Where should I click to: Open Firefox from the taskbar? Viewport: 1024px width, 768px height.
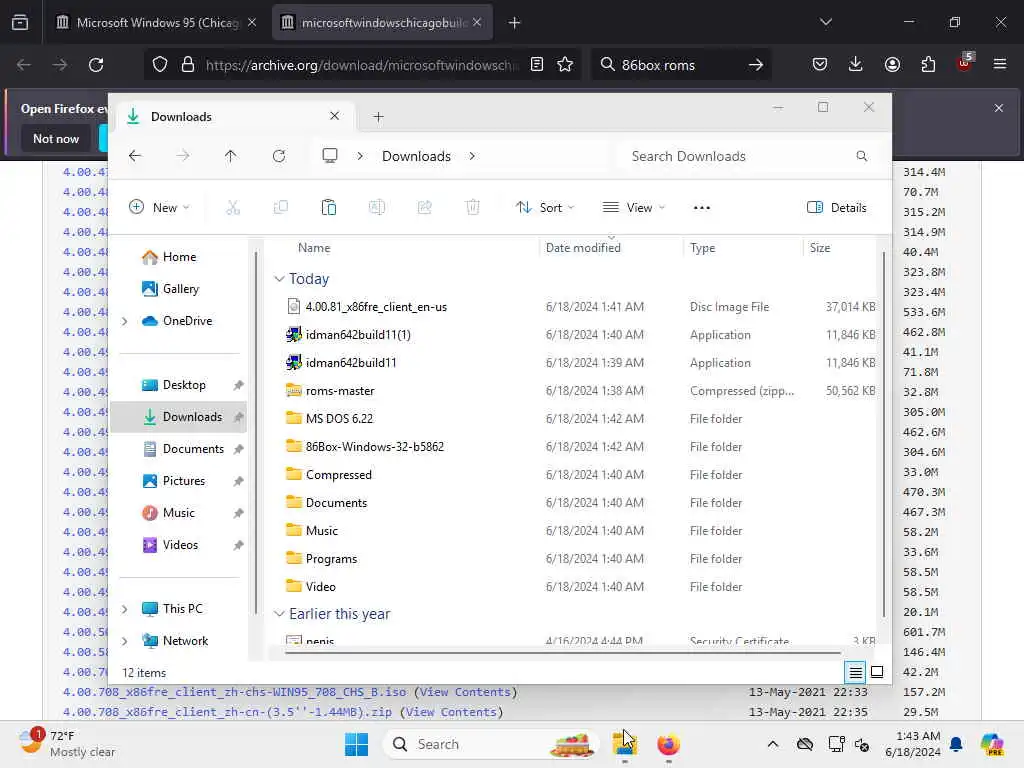(668, 744)
